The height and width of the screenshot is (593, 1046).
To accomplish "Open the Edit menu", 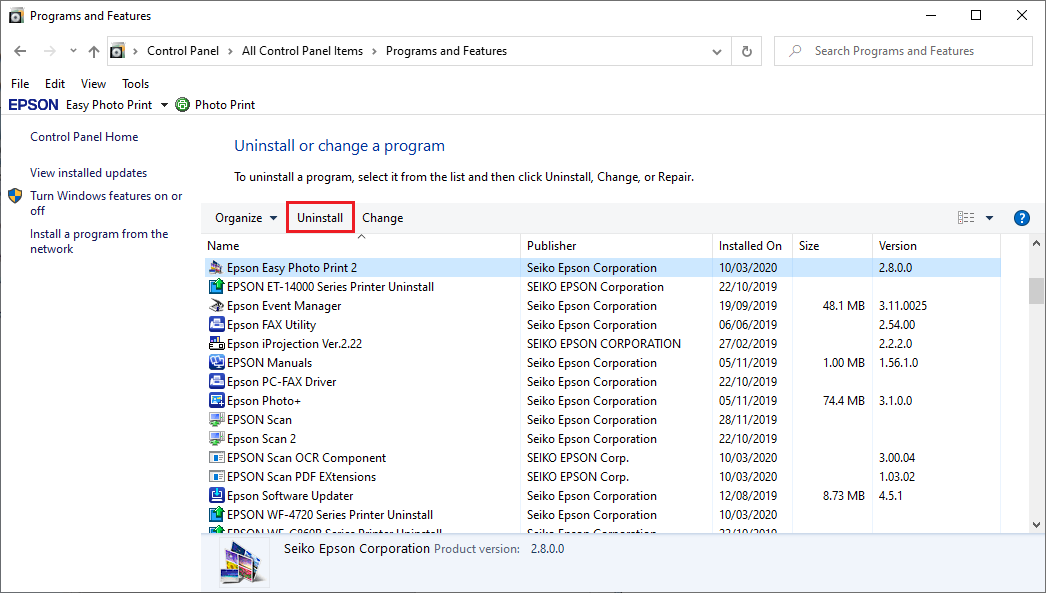I will pyautogui.click(x=55, y=83).
